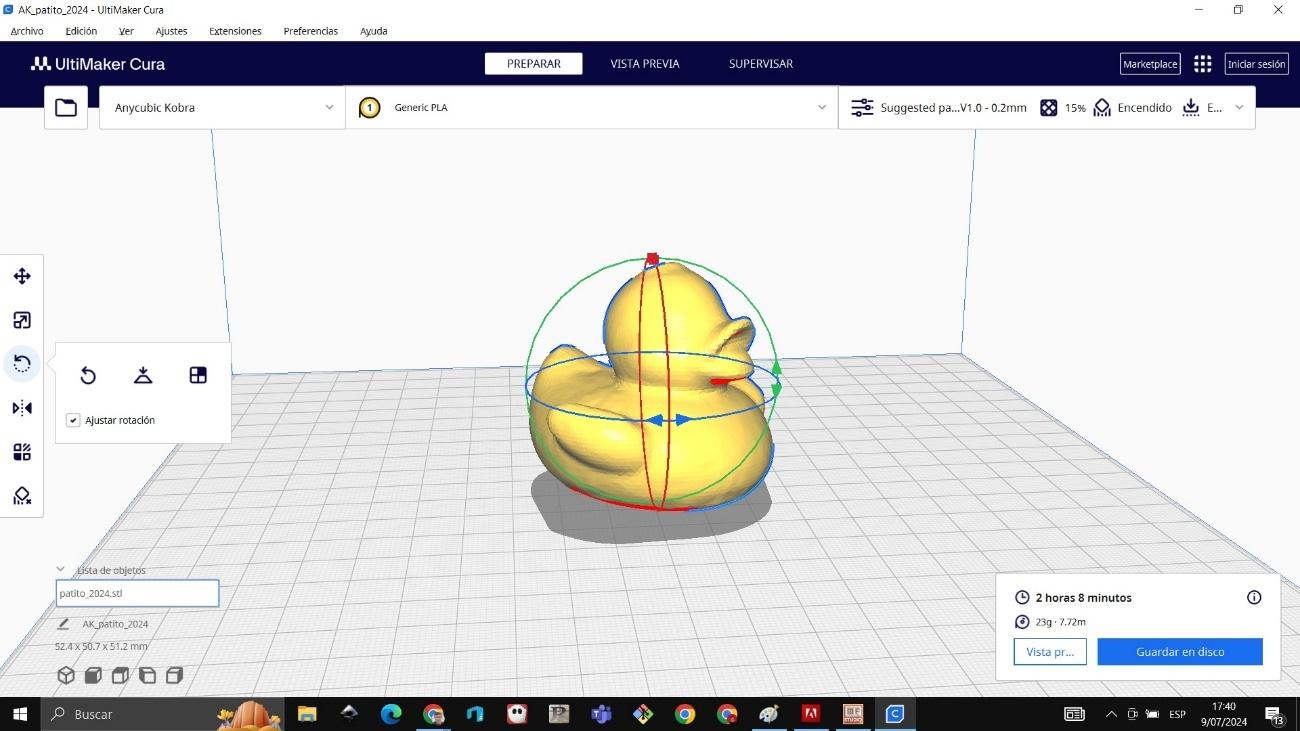
Task: Click the Lay flat icon
Action: 143,375
